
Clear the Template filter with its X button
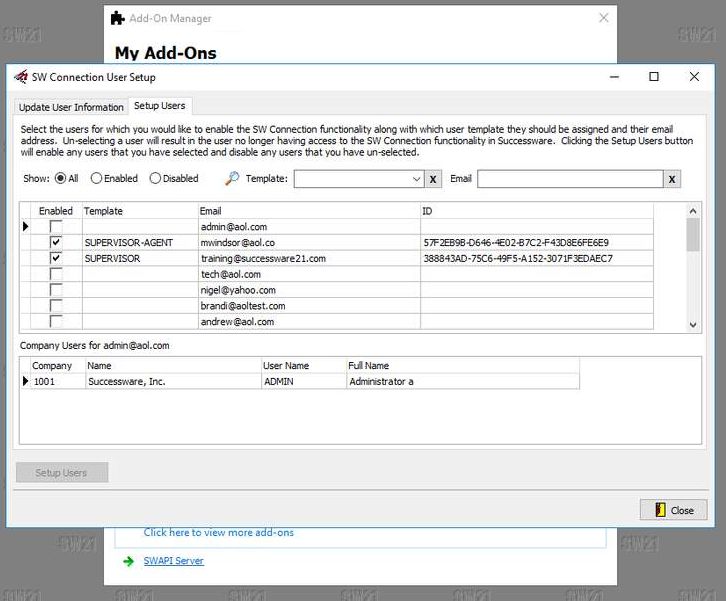coord(433,179)
